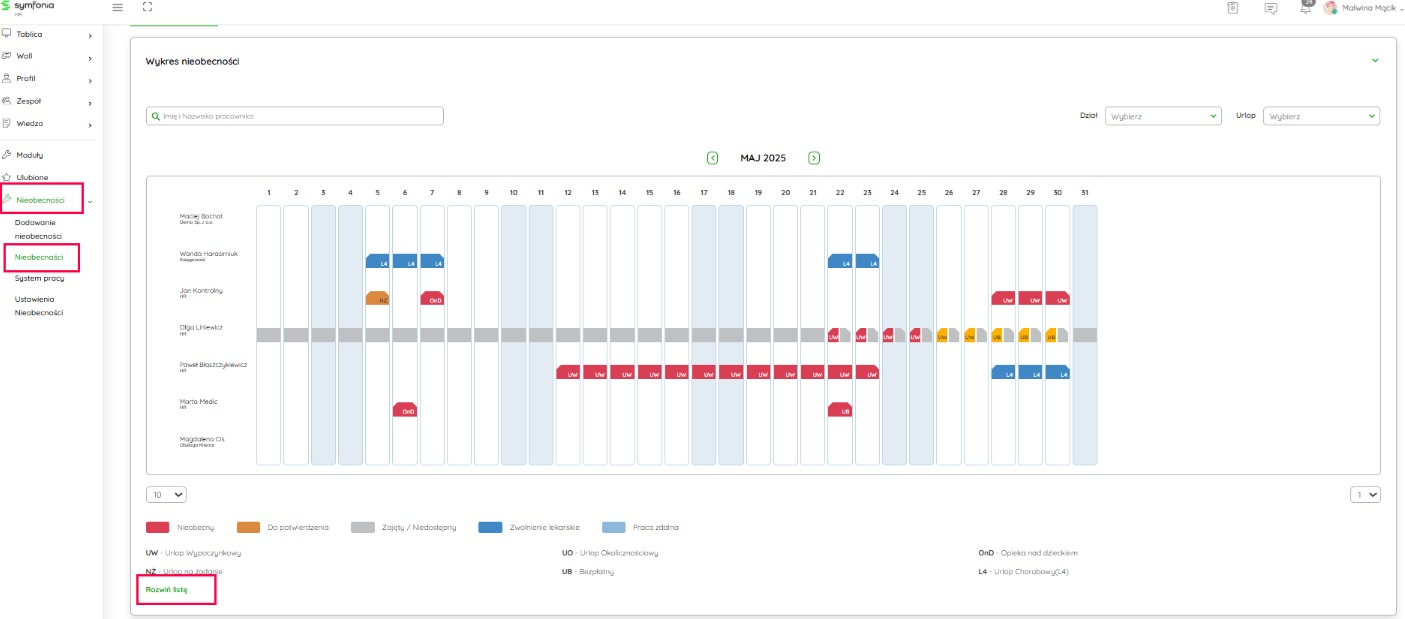Viewport: 1405px width, 619px height.
Task: Click the employee name search field
Action: tap(295, 116)
